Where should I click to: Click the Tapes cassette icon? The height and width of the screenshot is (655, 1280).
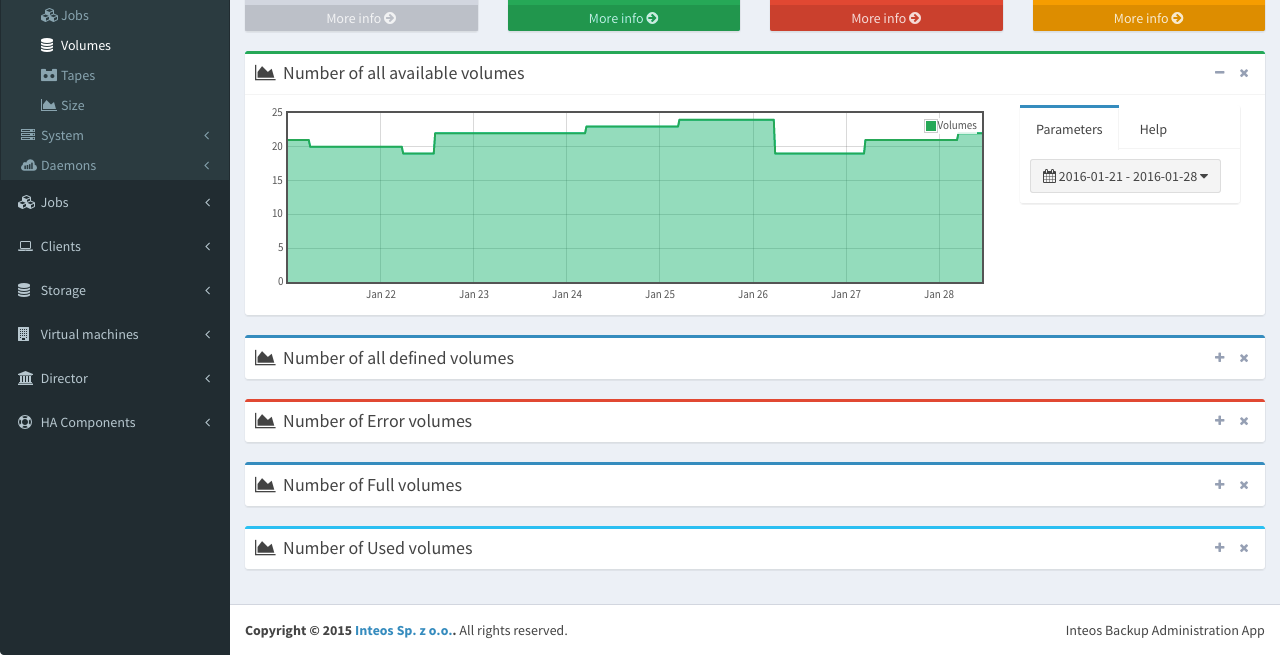click(48, 75)
